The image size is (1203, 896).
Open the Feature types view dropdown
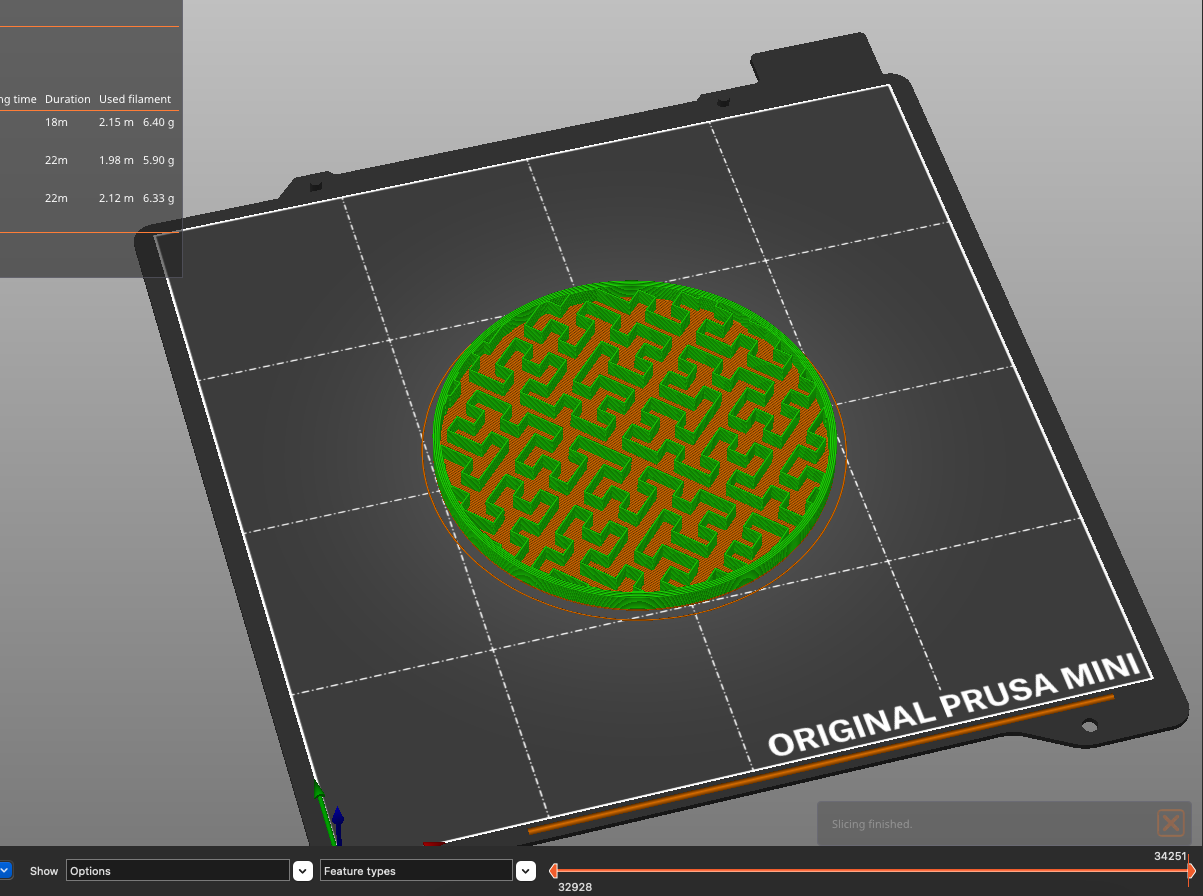[x=526, y=871]
